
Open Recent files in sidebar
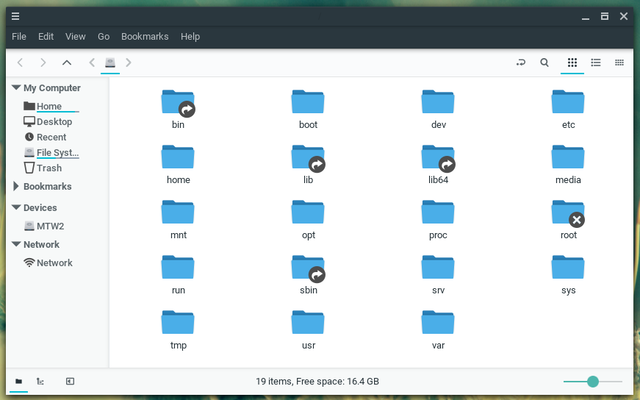point(45,137)
